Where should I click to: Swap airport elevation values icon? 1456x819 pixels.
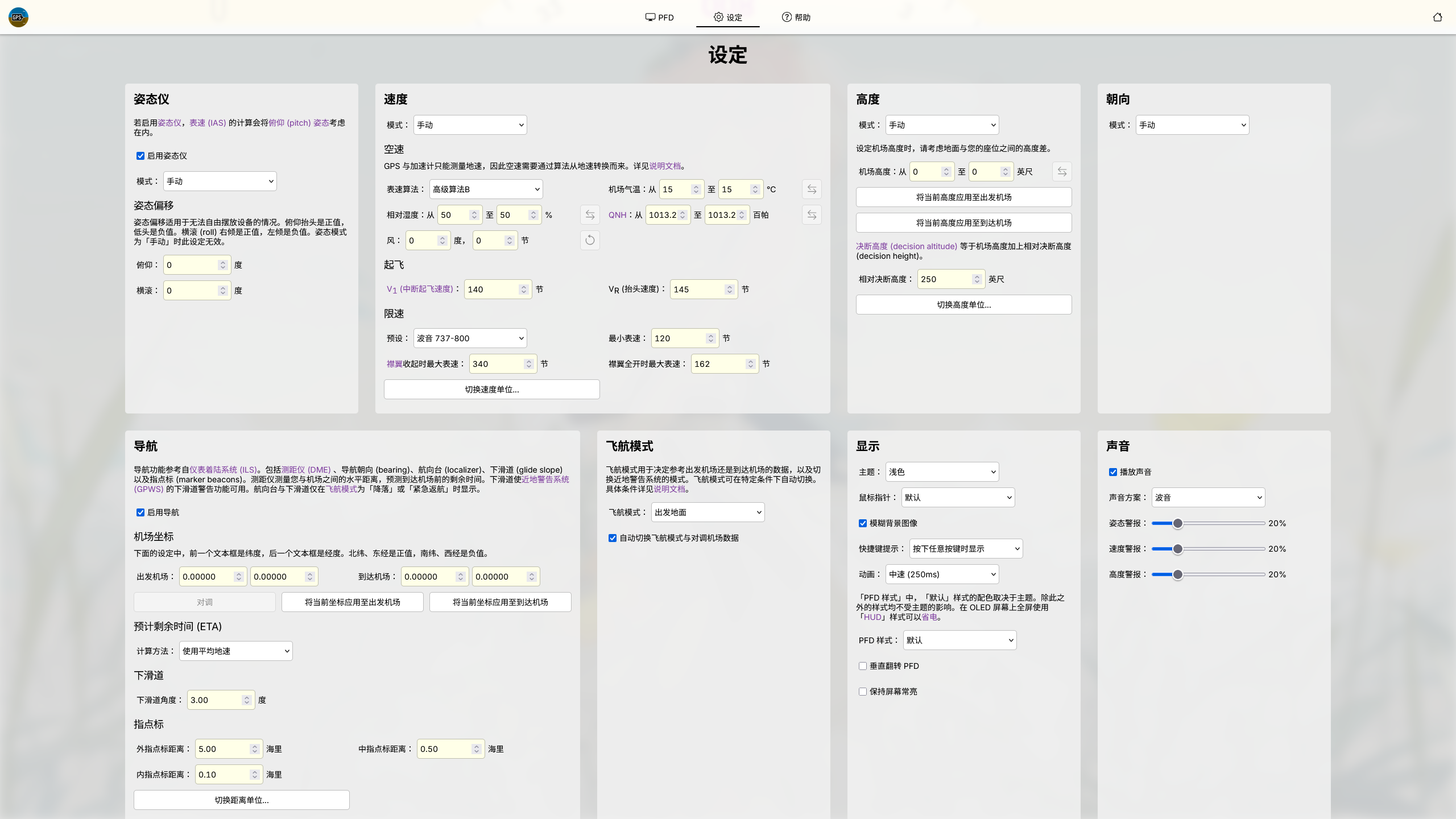1062,172
